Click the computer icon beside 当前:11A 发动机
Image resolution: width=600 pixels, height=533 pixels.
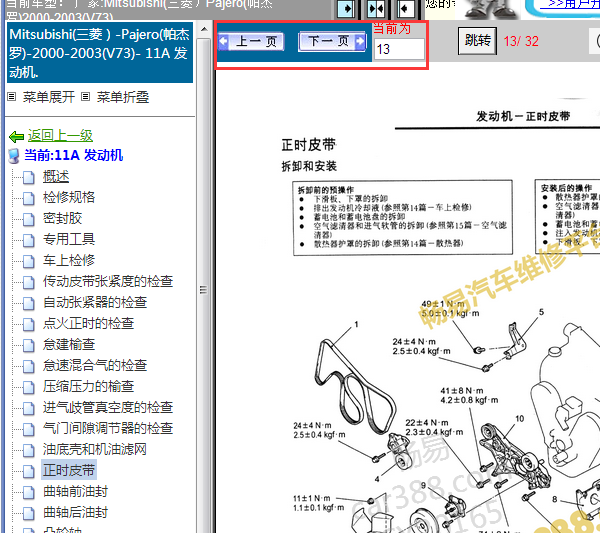pyautogui.click(x=14, y=156)
